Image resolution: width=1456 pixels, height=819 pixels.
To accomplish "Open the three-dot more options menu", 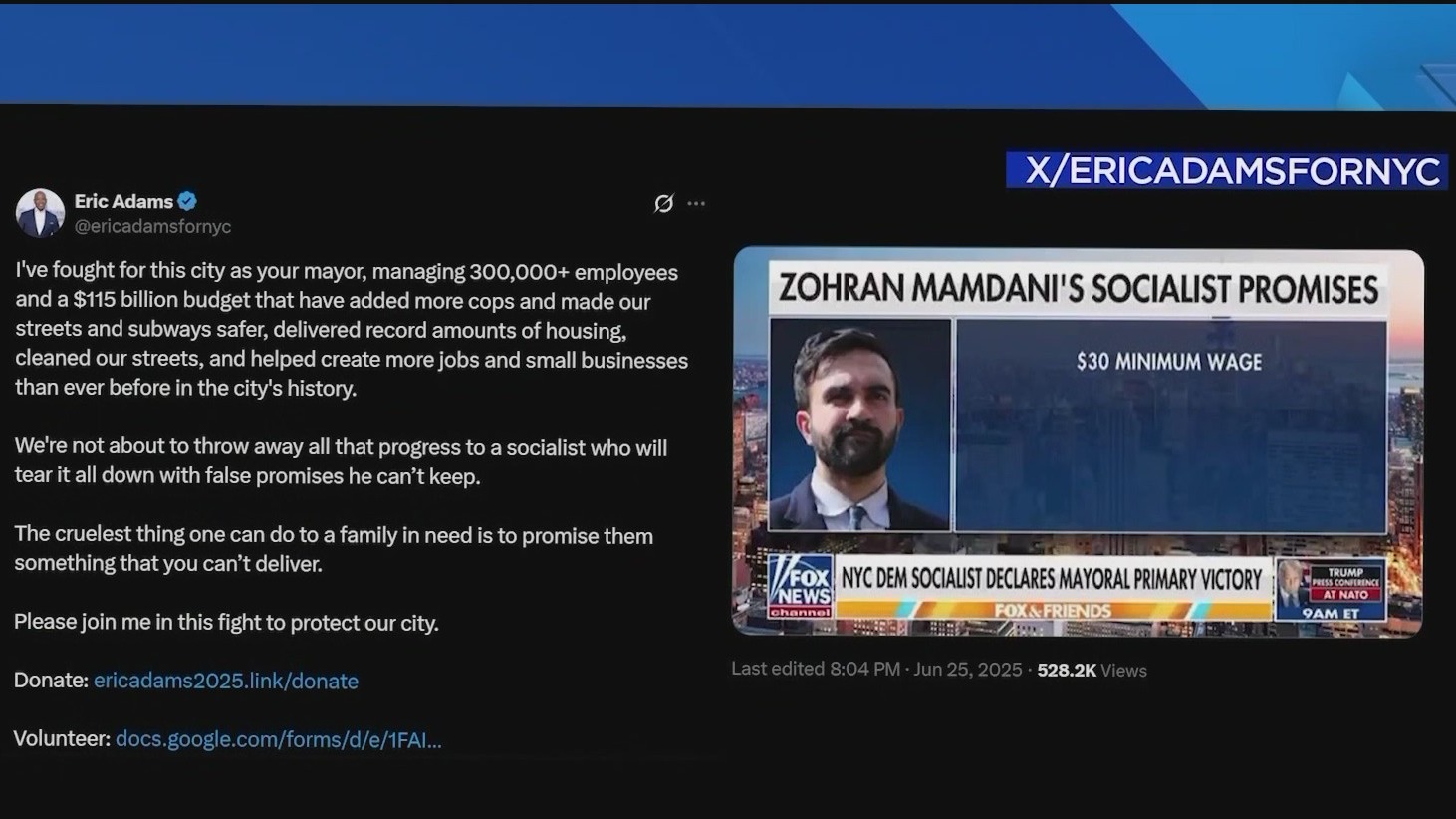I will coord(696,203).
